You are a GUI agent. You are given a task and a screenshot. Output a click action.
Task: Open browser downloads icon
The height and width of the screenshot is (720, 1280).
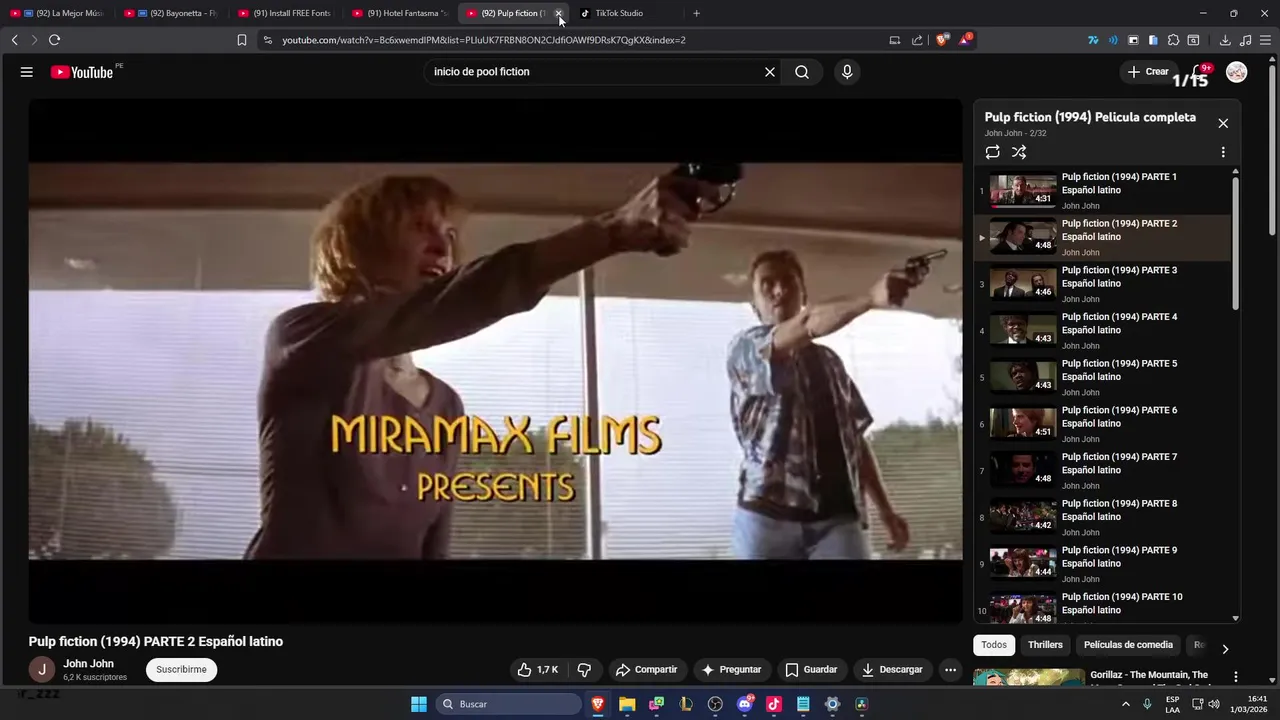tap(1225, 40)
